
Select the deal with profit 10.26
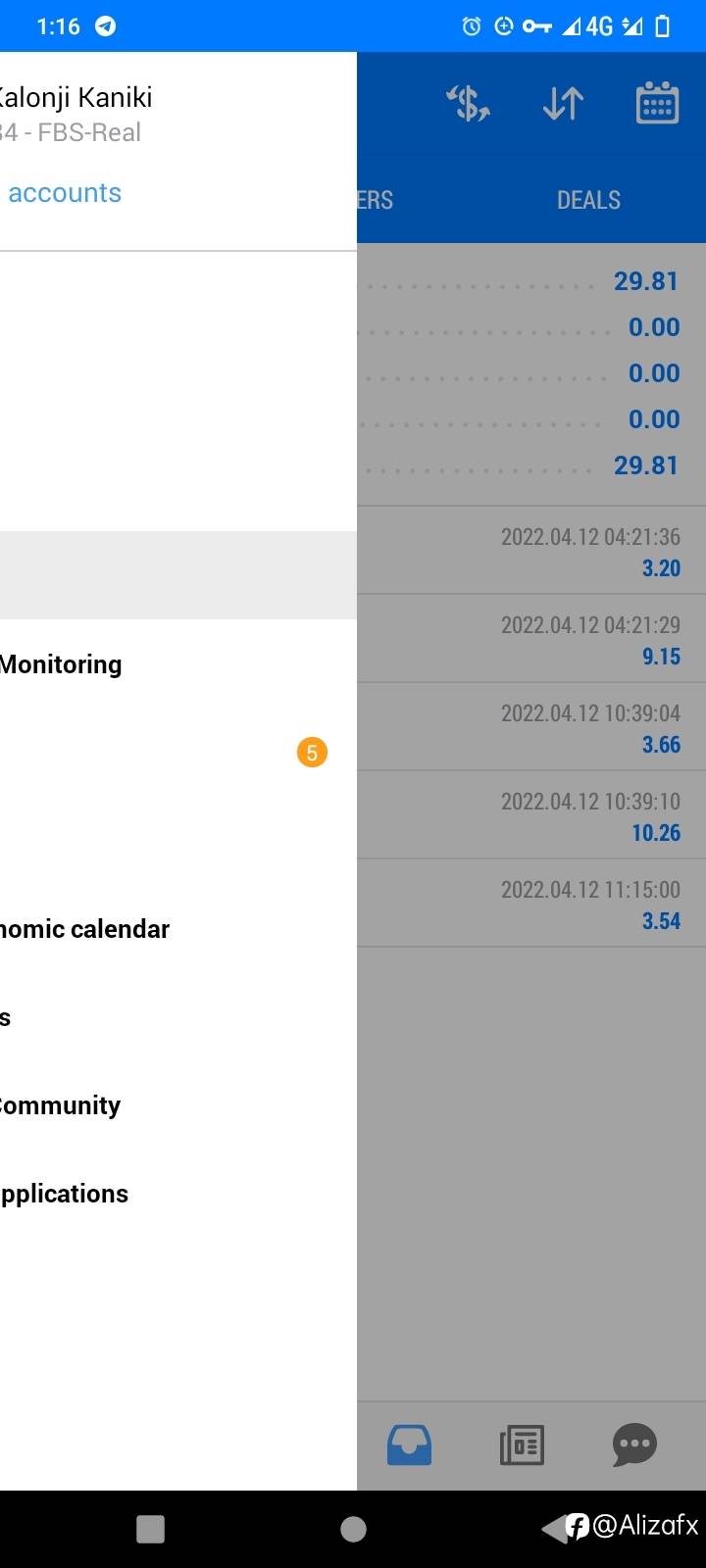(530, 815)
